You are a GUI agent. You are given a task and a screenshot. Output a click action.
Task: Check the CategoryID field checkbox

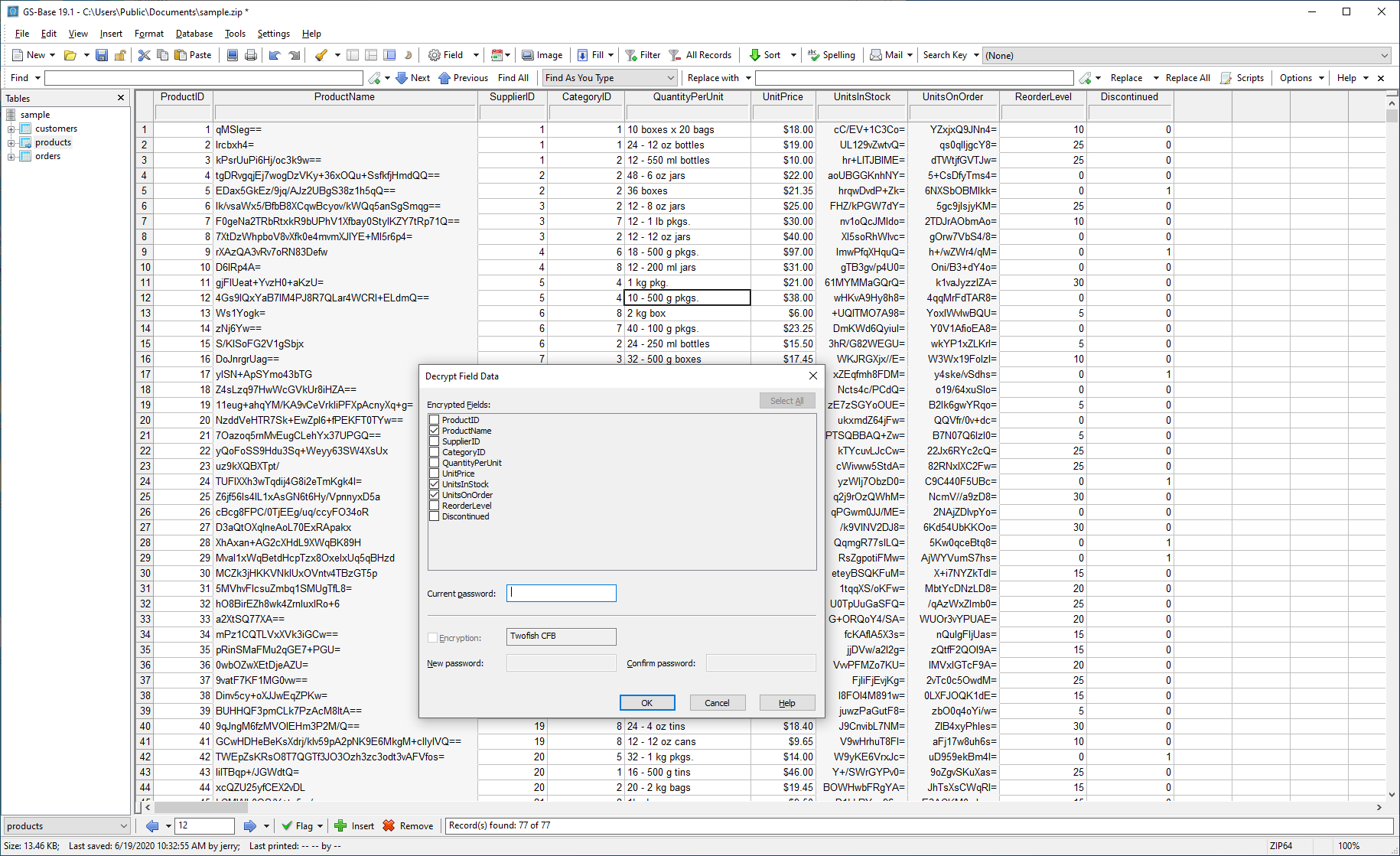[x=435, y=452]
